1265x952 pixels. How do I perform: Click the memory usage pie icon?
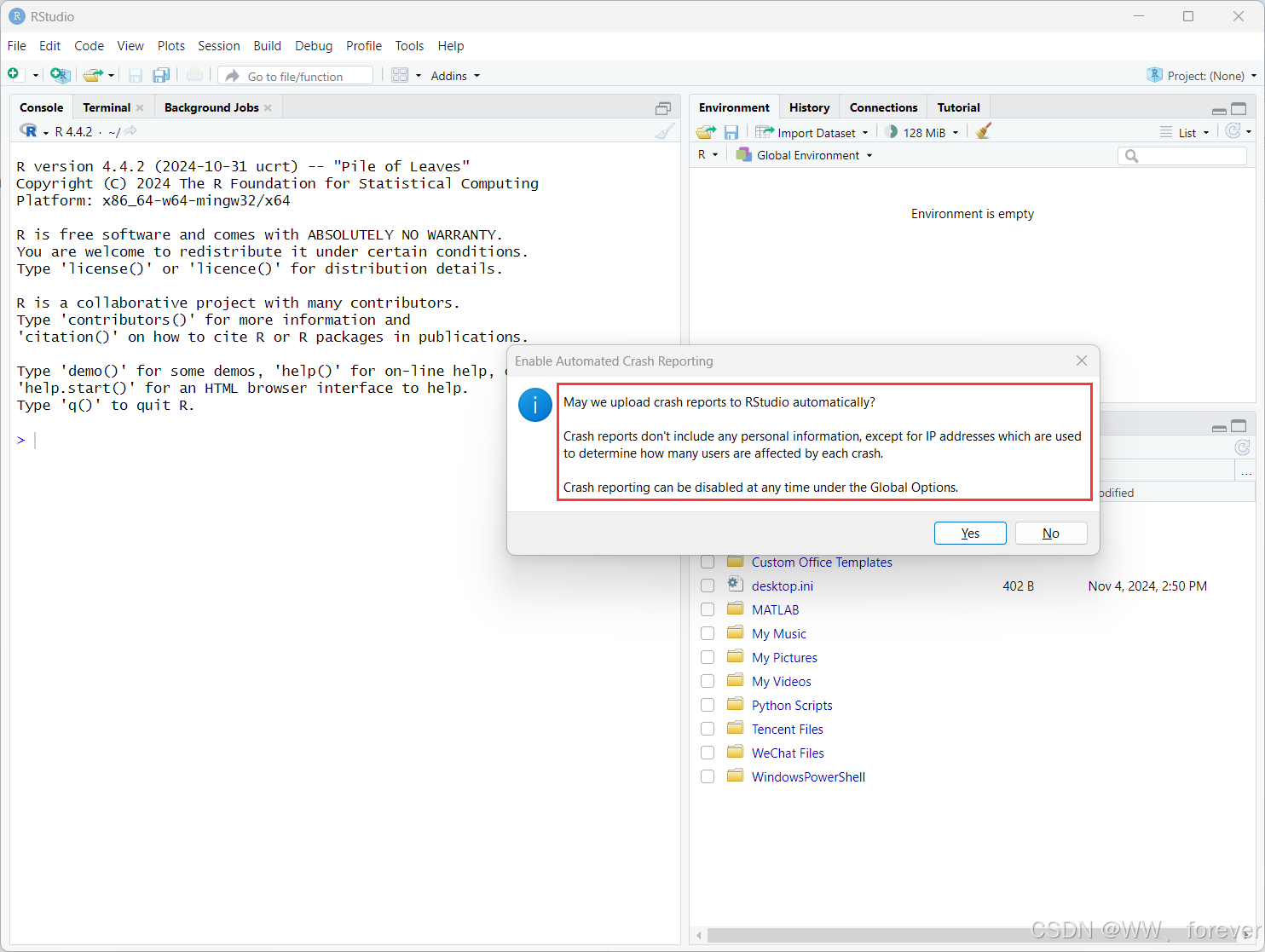891,132
